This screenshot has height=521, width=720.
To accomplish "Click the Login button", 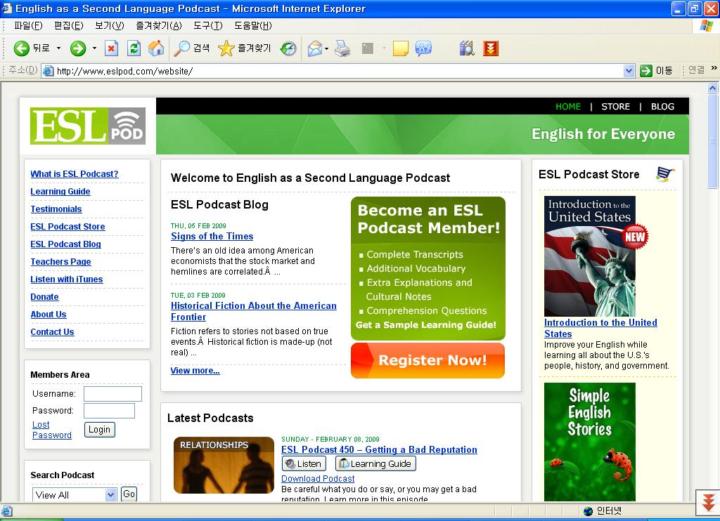I will [100, 430].
